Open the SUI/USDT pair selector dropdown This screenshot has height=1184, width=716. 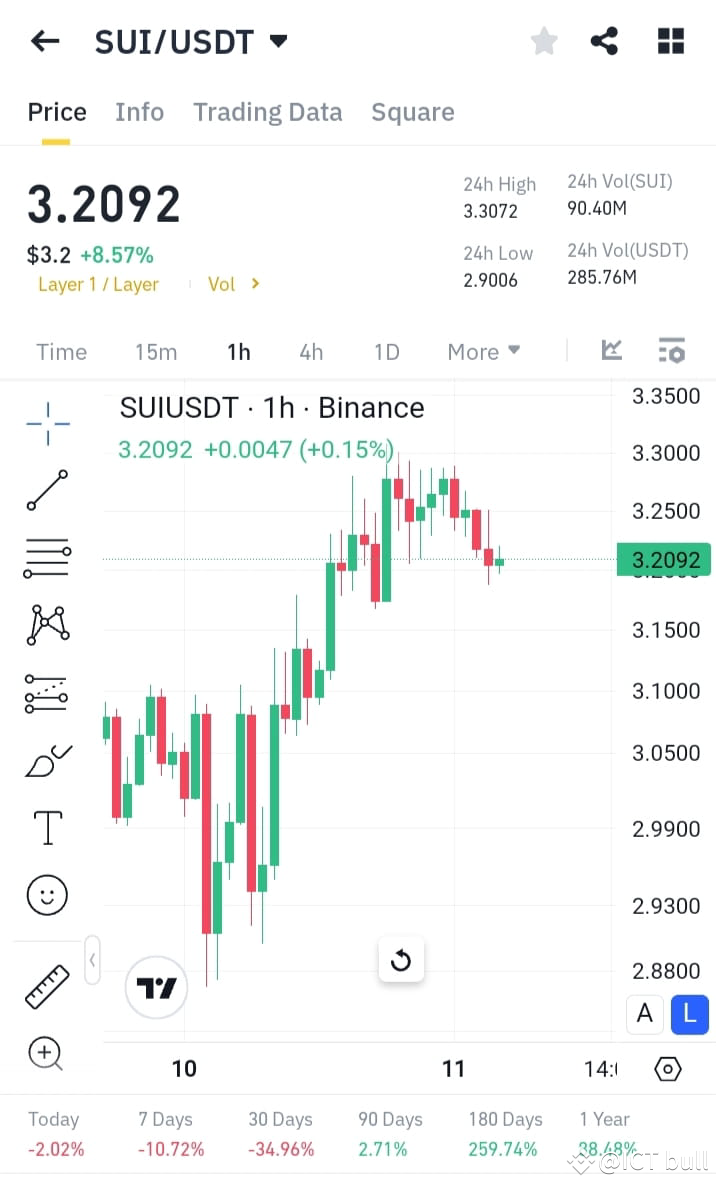[x=277, y=41]
